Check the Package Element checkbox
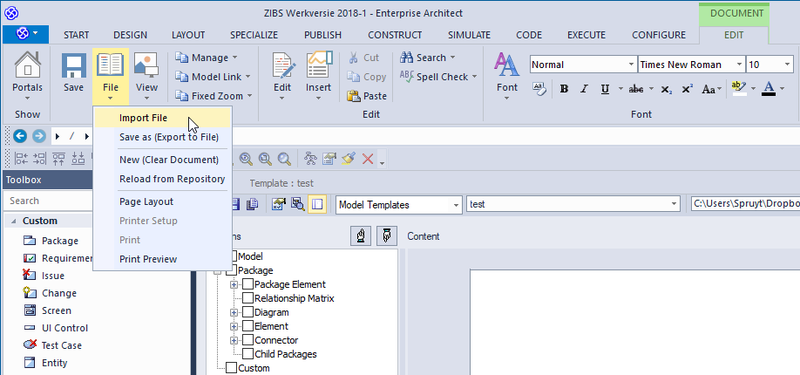This screenshot has width=800, height=375. click(247, 284)
